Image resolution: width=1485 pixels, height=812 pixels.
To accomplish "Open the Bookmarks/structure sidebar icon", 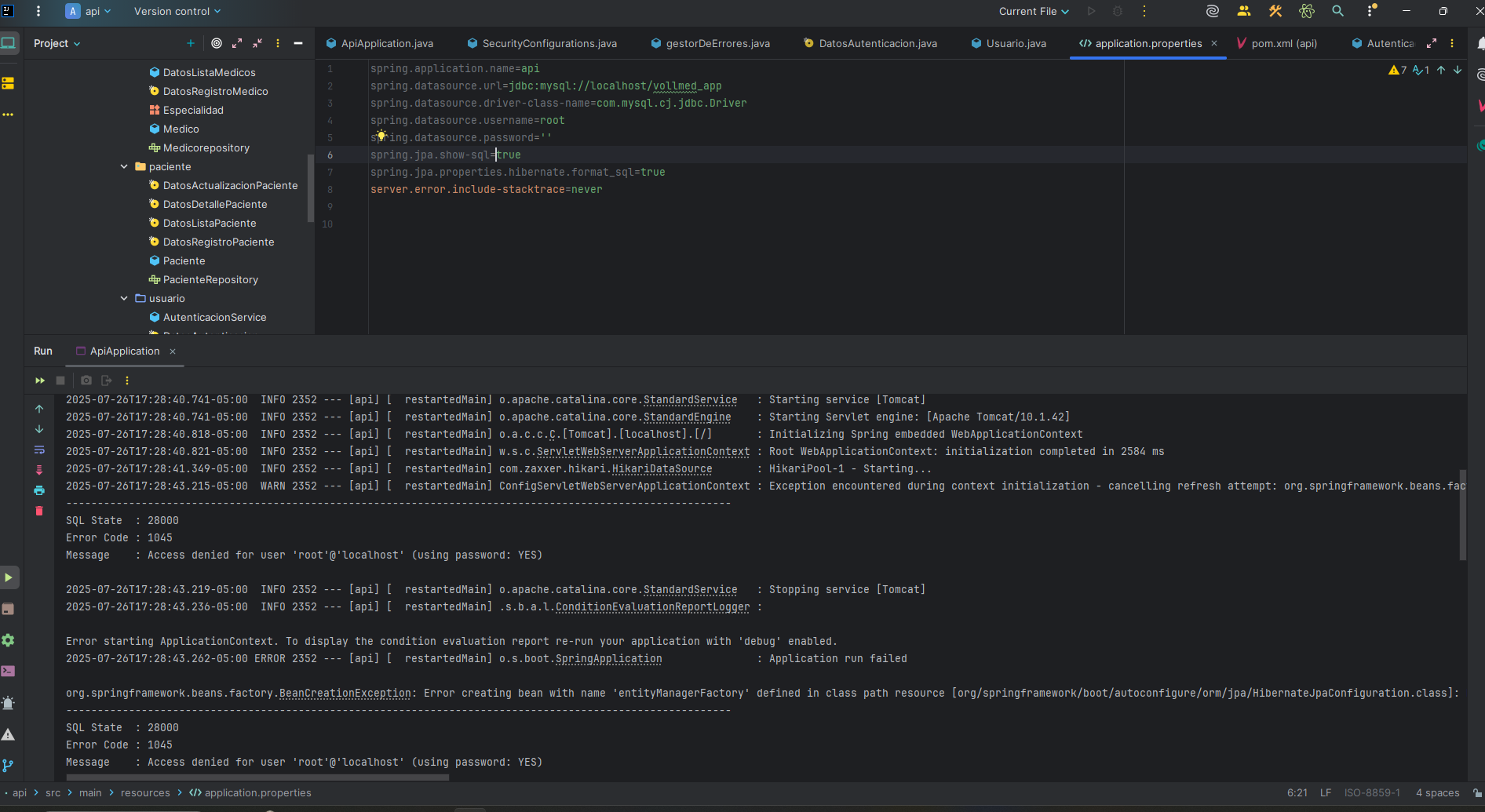I will pos(9,83).
